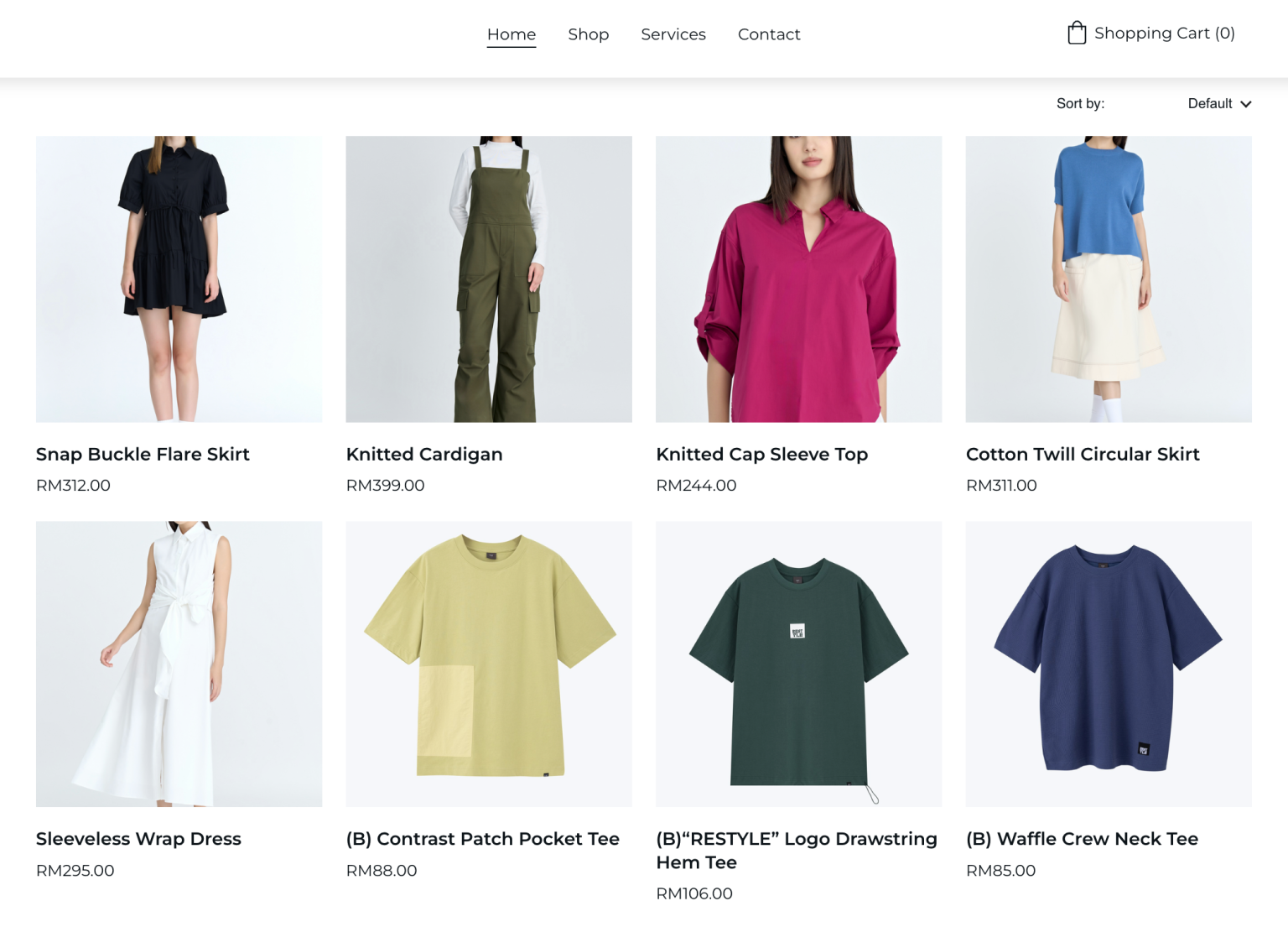Open the Sleeveless Wrap Dress product page
This screenshot has width=1288, height=927.
[138, 838]
